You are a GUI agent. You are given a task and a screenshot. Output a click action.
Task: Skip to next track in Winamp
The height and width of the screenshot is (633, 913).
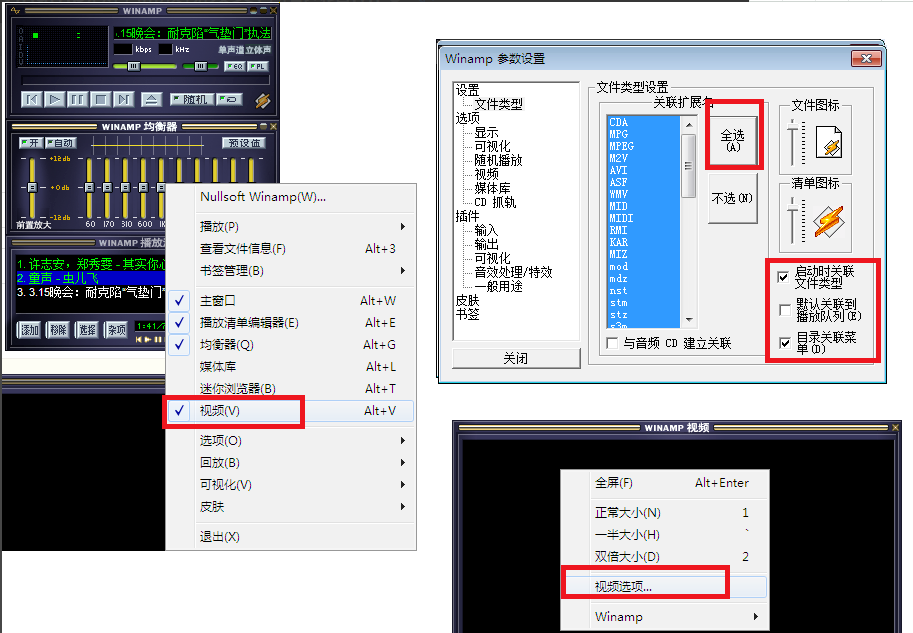coord(123,100)
